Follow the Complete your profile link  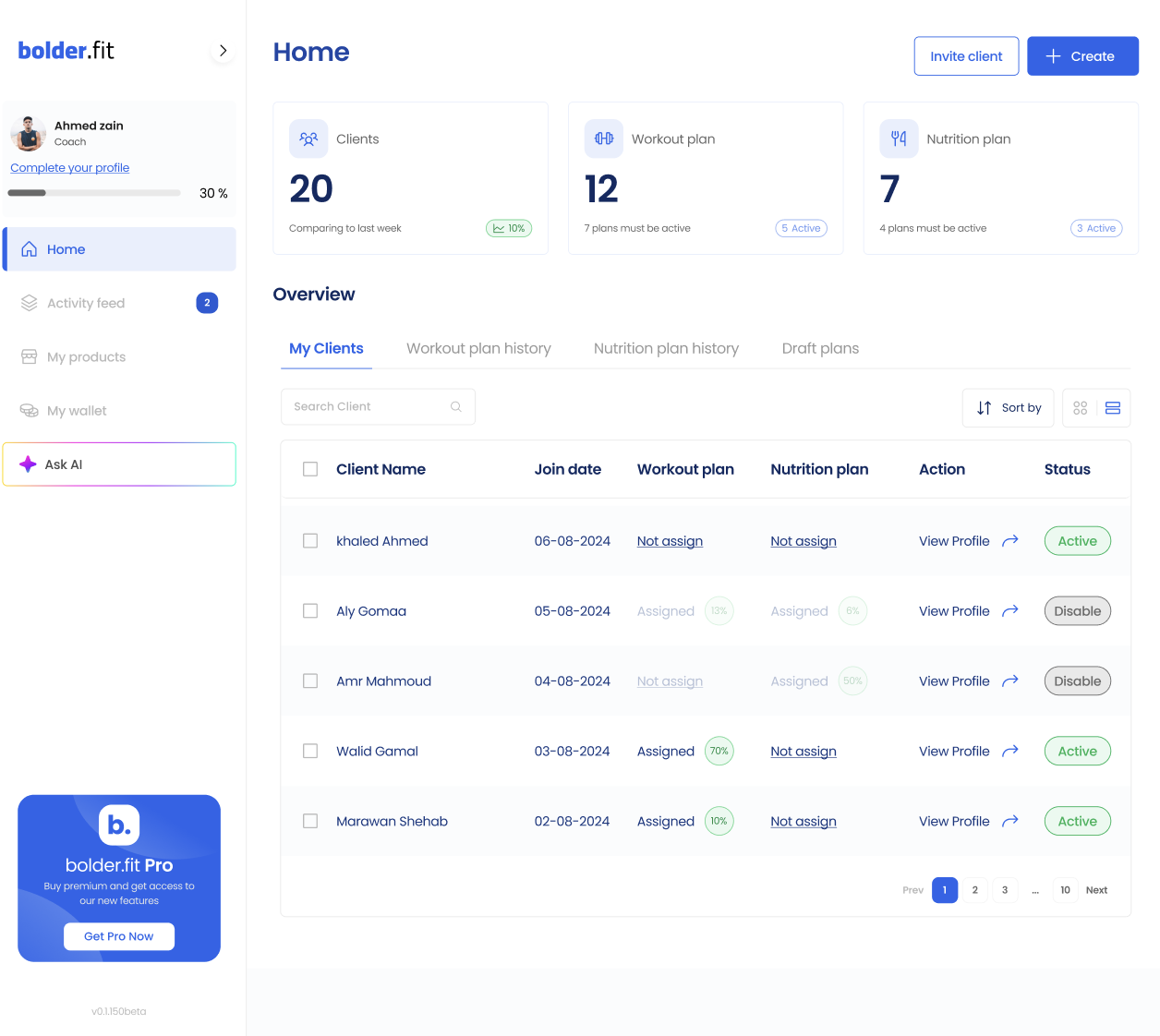[70, 168]
